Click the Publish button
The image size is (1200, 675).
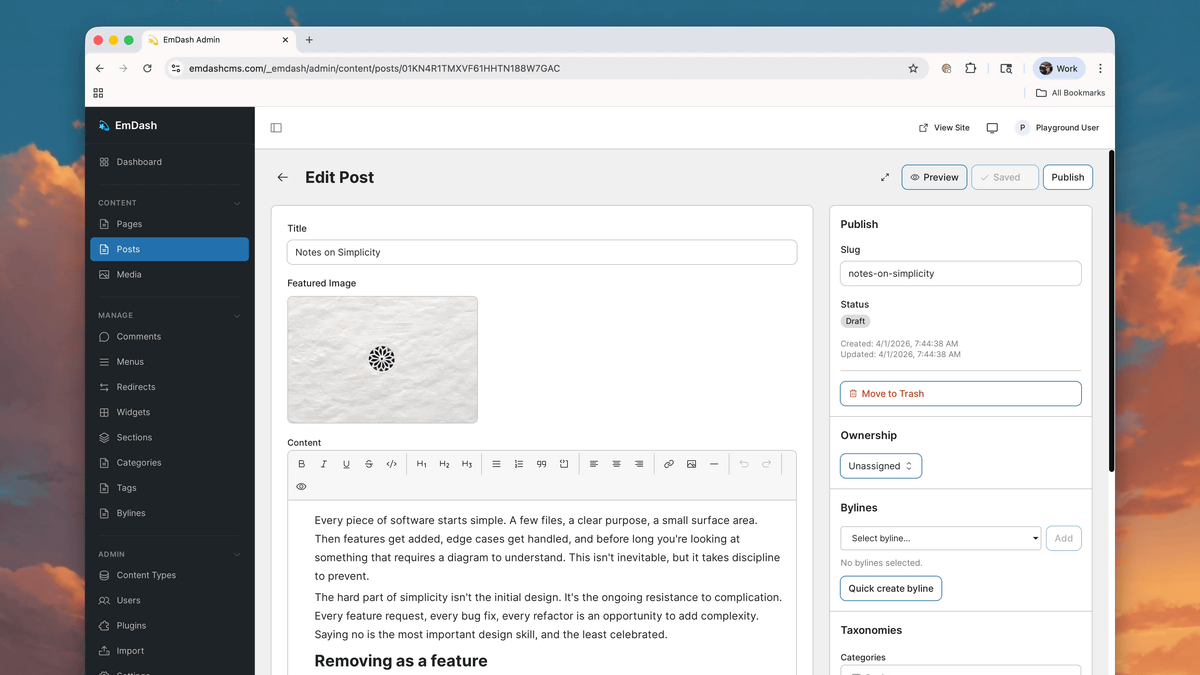(1068, 177)
